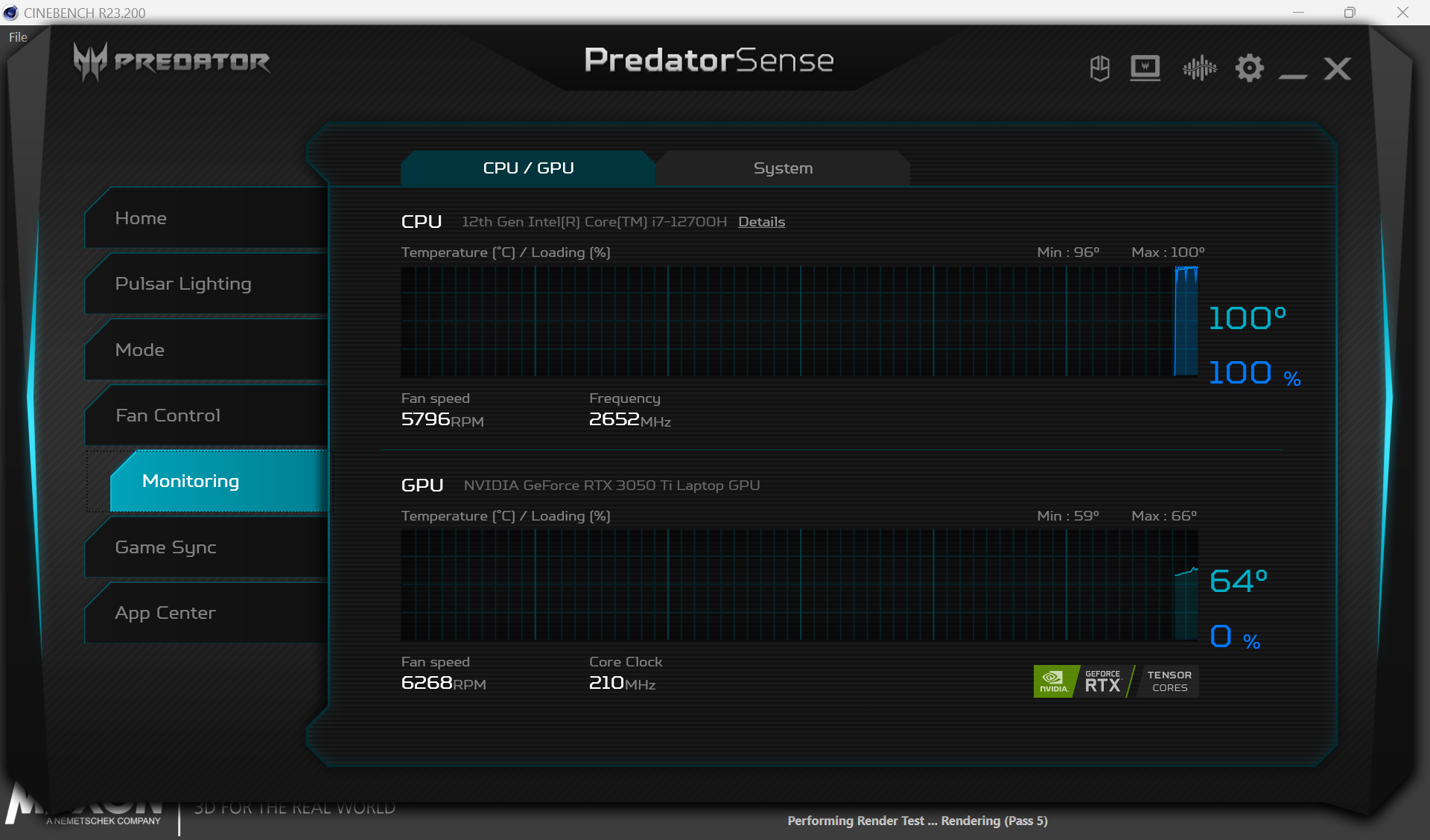Open Pulsar Lighting section
Image resolution: width=1430 pixels, height=840 pixels.
206,284
